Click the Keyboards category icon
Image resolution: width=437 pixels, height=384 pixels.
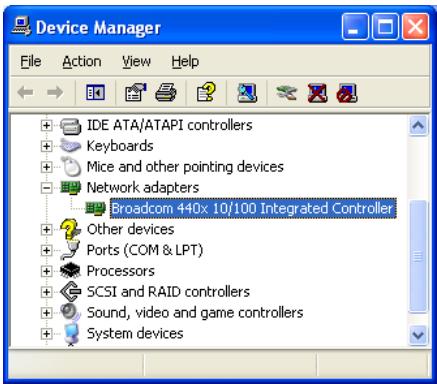[x=71, y=146]
